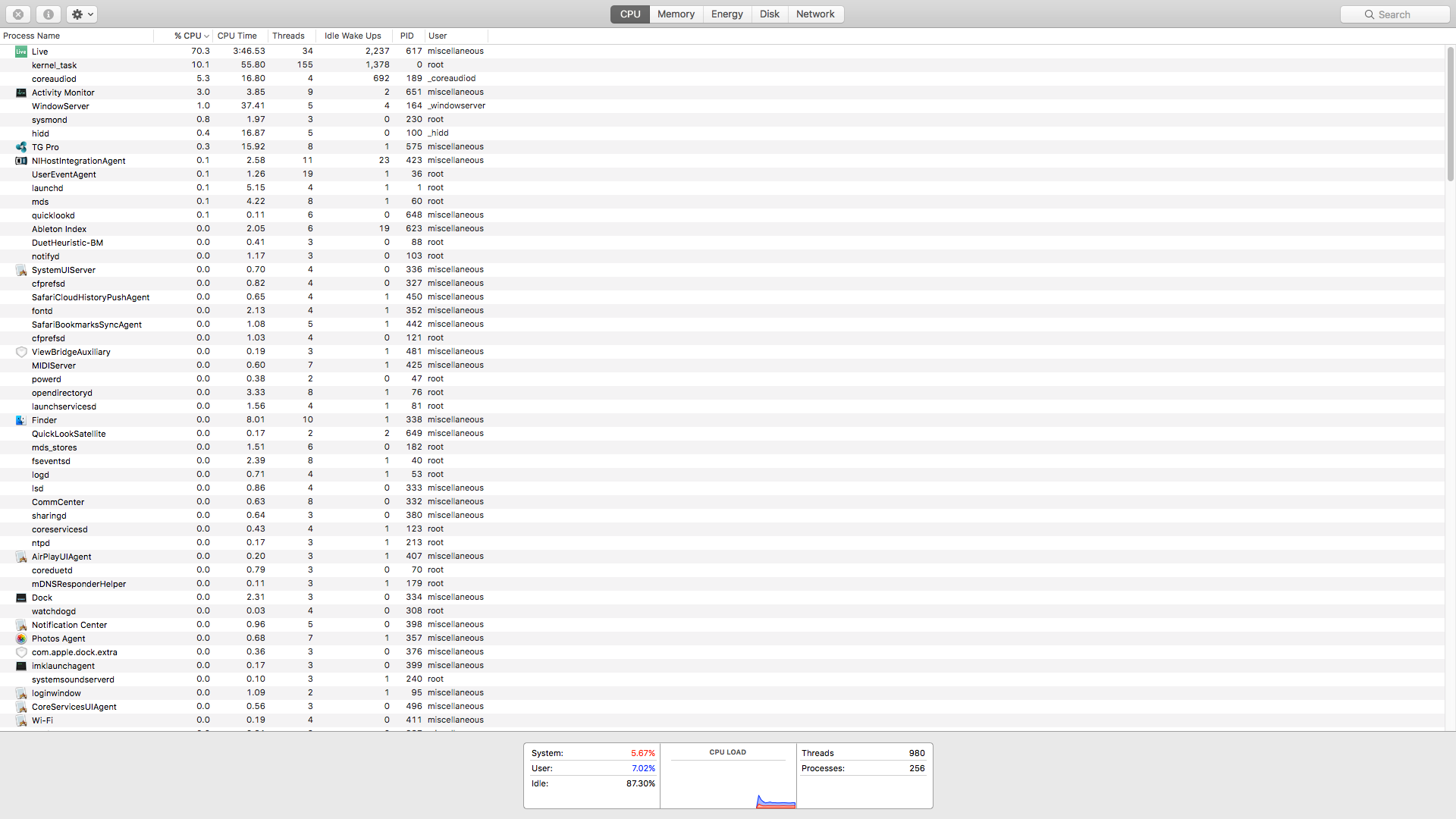Select the notifyd process row
This screenshot has width=1456, height=819.
(x=722, y=256)
